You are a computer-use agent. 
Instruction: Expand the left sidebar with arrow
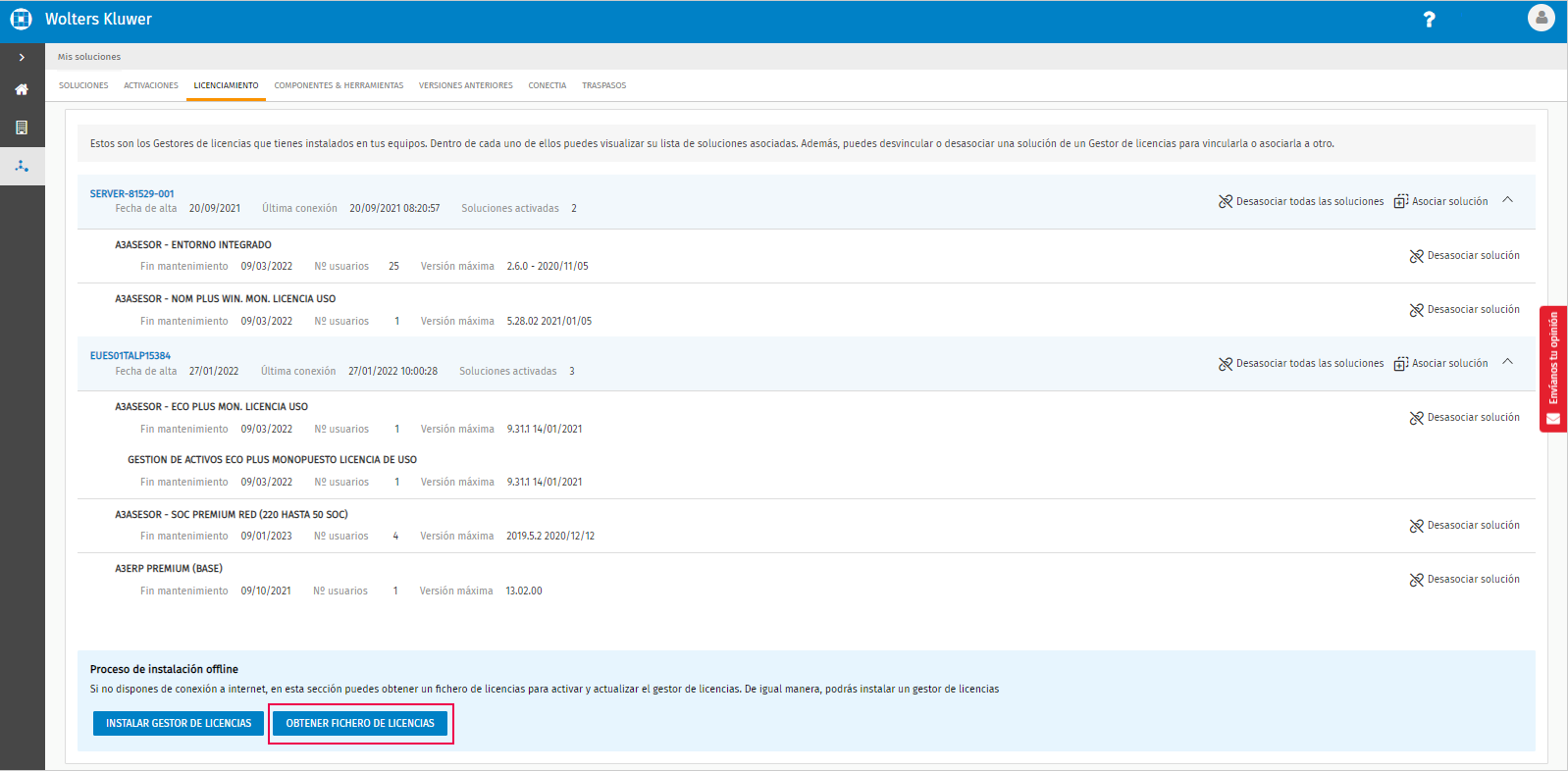[x=22, y=57]
